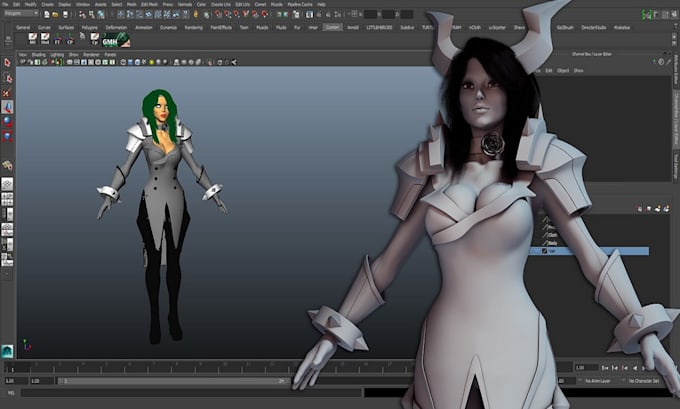Activate the Scale tool cube icon

tap(7, 136)
